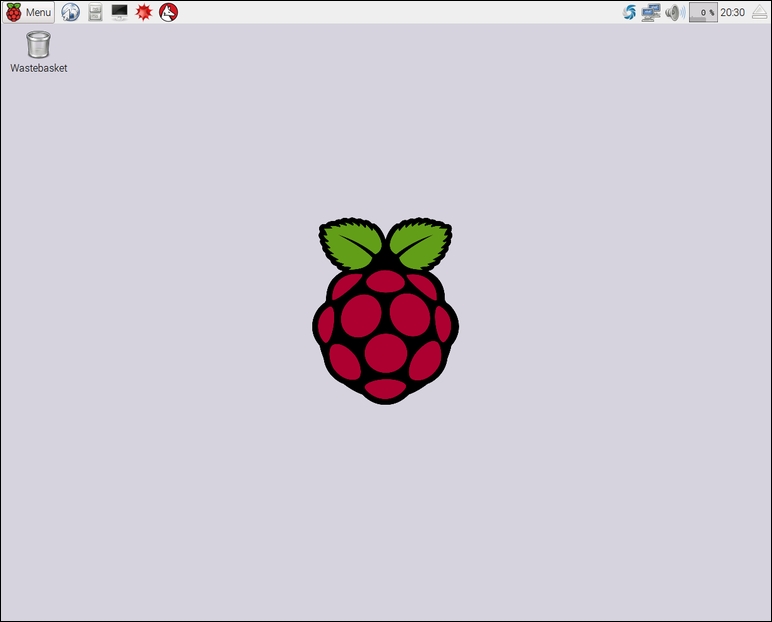Click the blue swirl tray icon
Image resolution: width=772 pixels, height=622 pixels.
pyautogui.click(x=629, y=12)
